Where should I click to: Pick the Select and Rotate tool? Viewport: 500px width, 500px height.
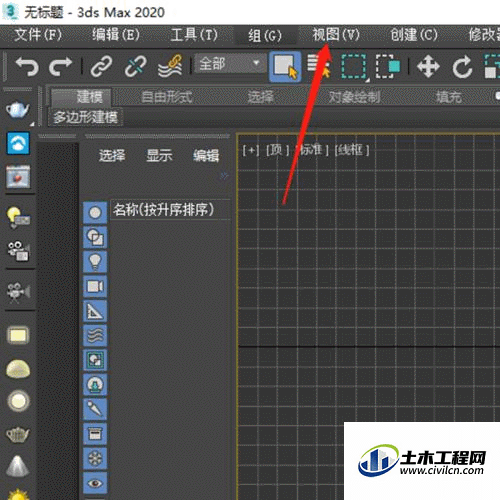pos(462,67)
